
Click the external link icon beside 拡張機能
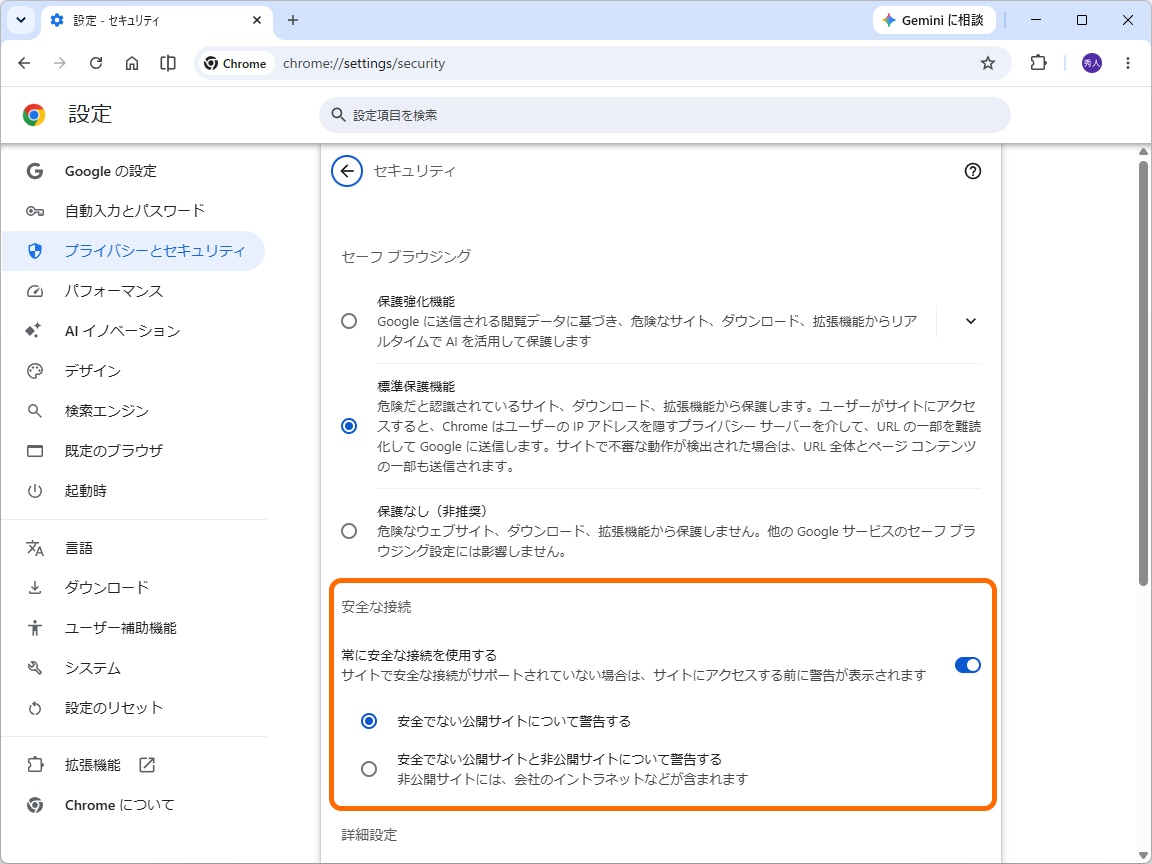[x=147, y=765]
